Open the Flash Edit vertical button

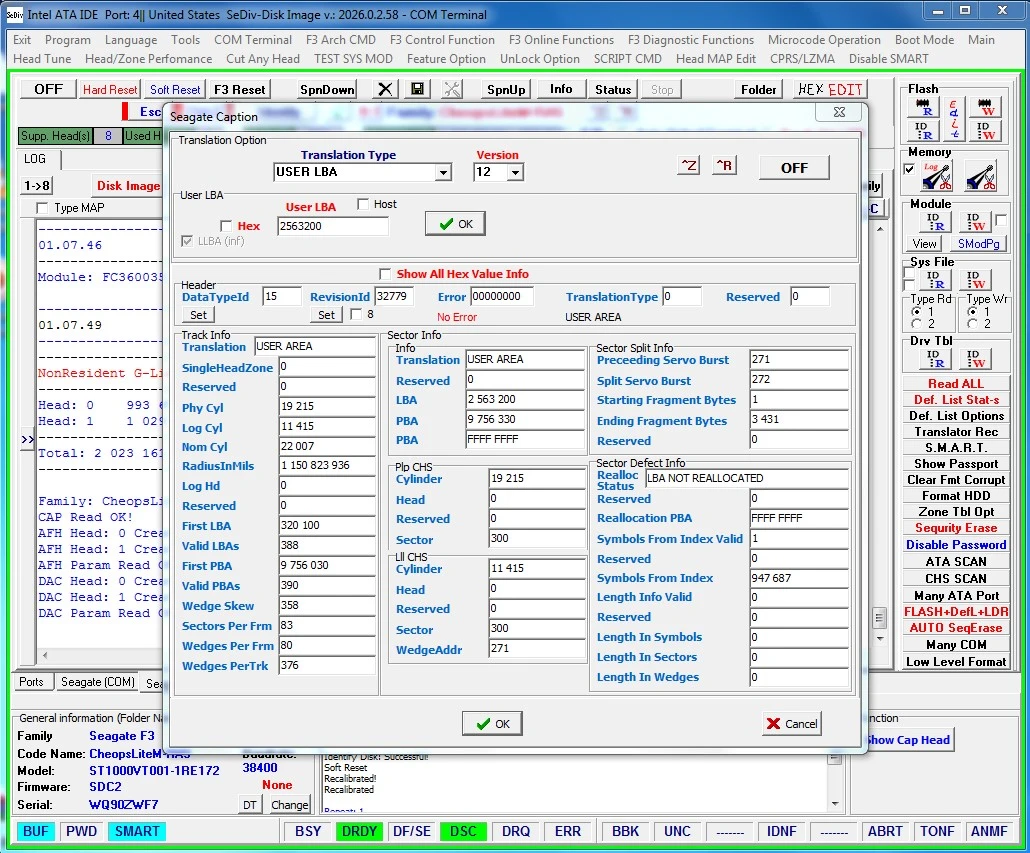coord(954,119)
